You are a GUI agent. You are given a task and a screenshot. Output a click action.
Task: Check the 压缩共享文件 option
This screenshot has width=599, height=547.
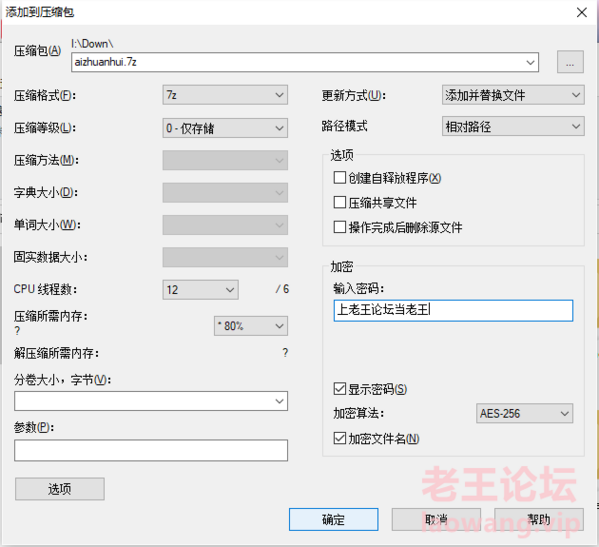click(340, 202)
